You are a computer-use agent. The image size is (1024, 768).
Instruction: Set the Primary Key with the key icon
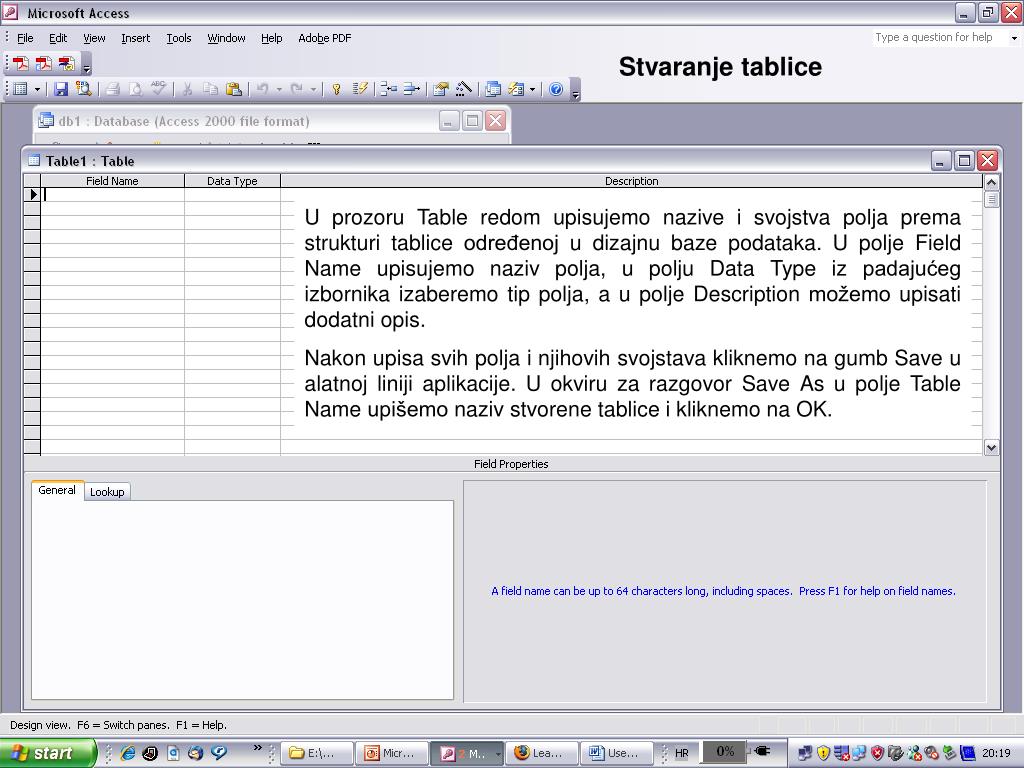[336, 89]
